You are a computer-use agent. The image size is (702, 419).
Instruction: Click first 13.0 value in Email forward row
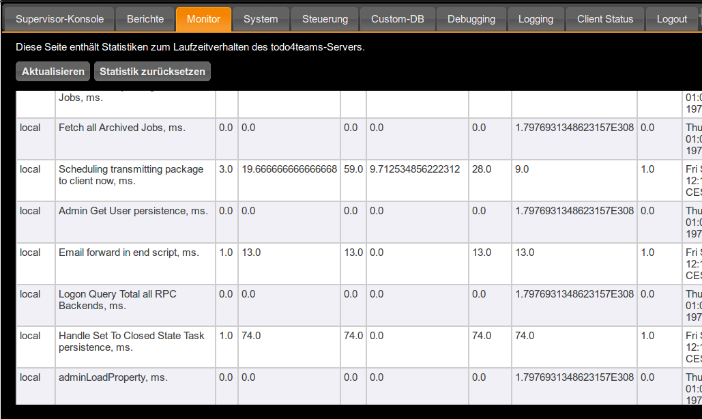click(x=251, y=252)
